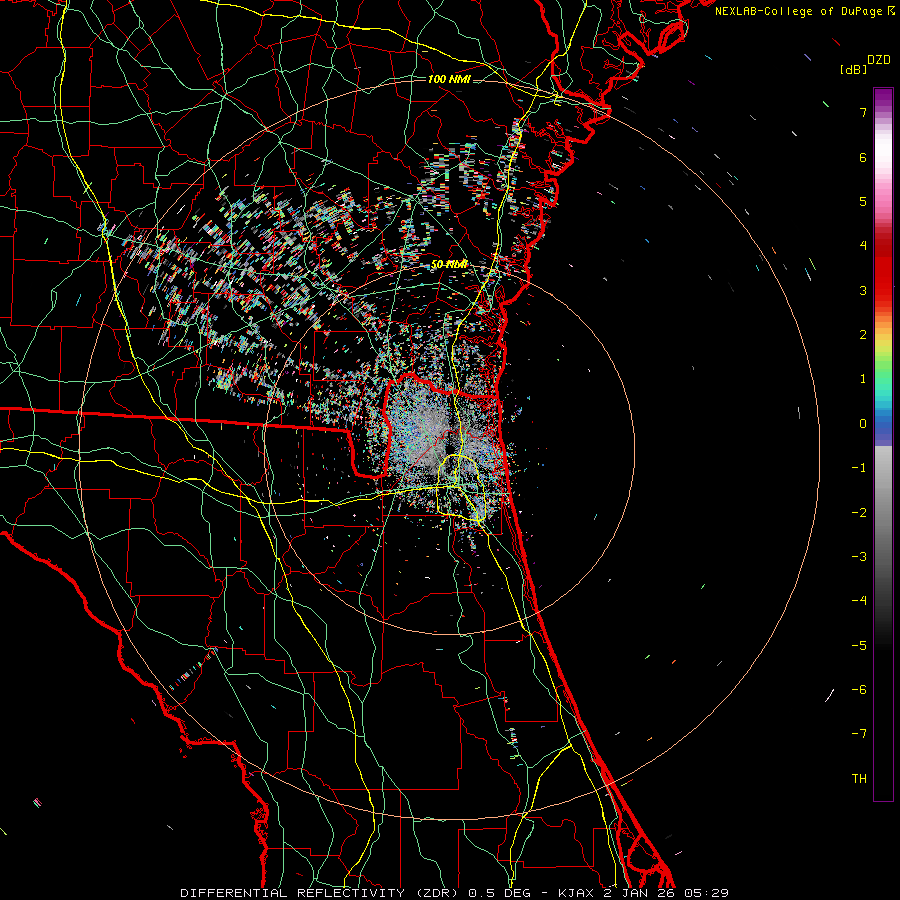This screenshot has width=900, height=900.
Task: Click the '-3' value on color scale
Action: 859,557
